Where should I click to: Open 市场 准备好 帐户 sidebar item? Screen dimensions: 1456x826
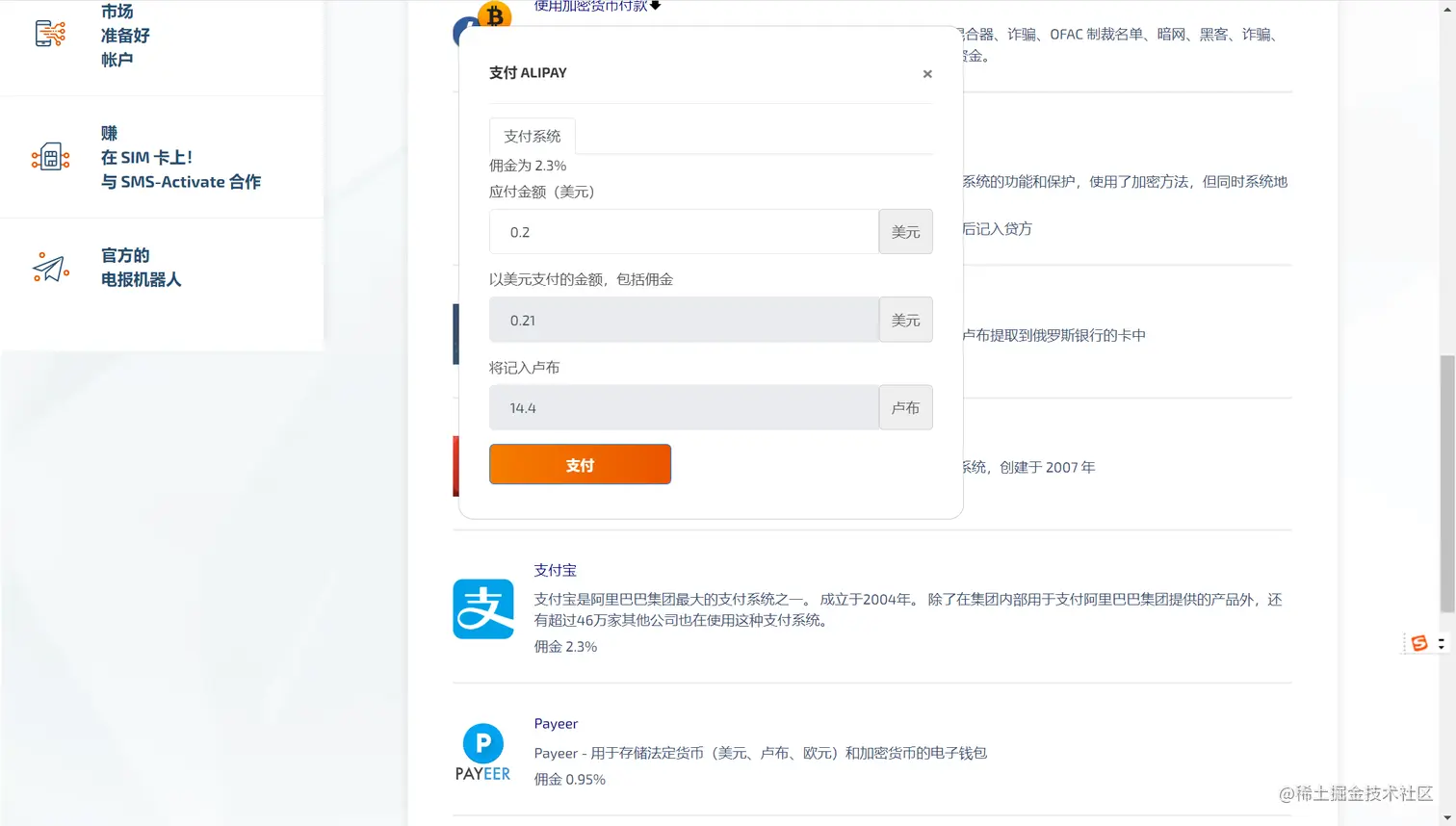point(125,36)
